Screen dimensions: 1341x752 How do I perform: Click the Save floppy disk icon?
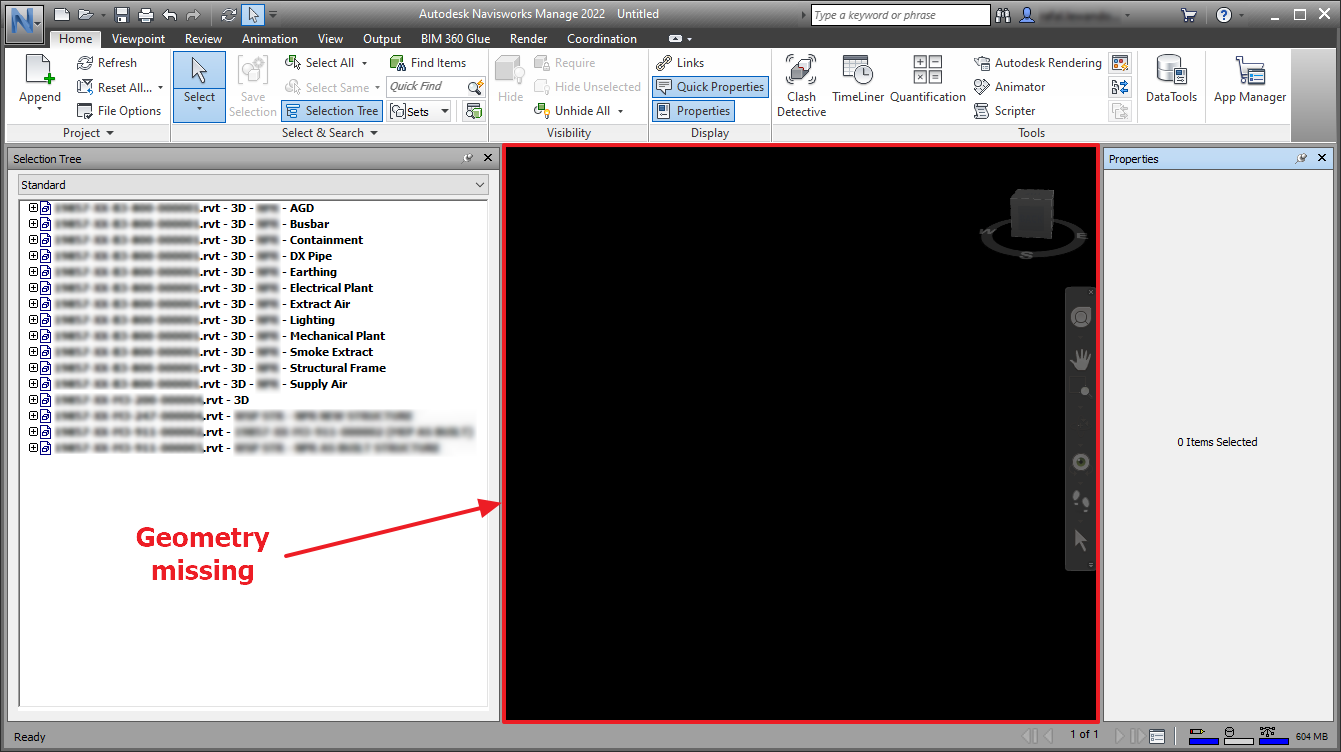[122, 15]
